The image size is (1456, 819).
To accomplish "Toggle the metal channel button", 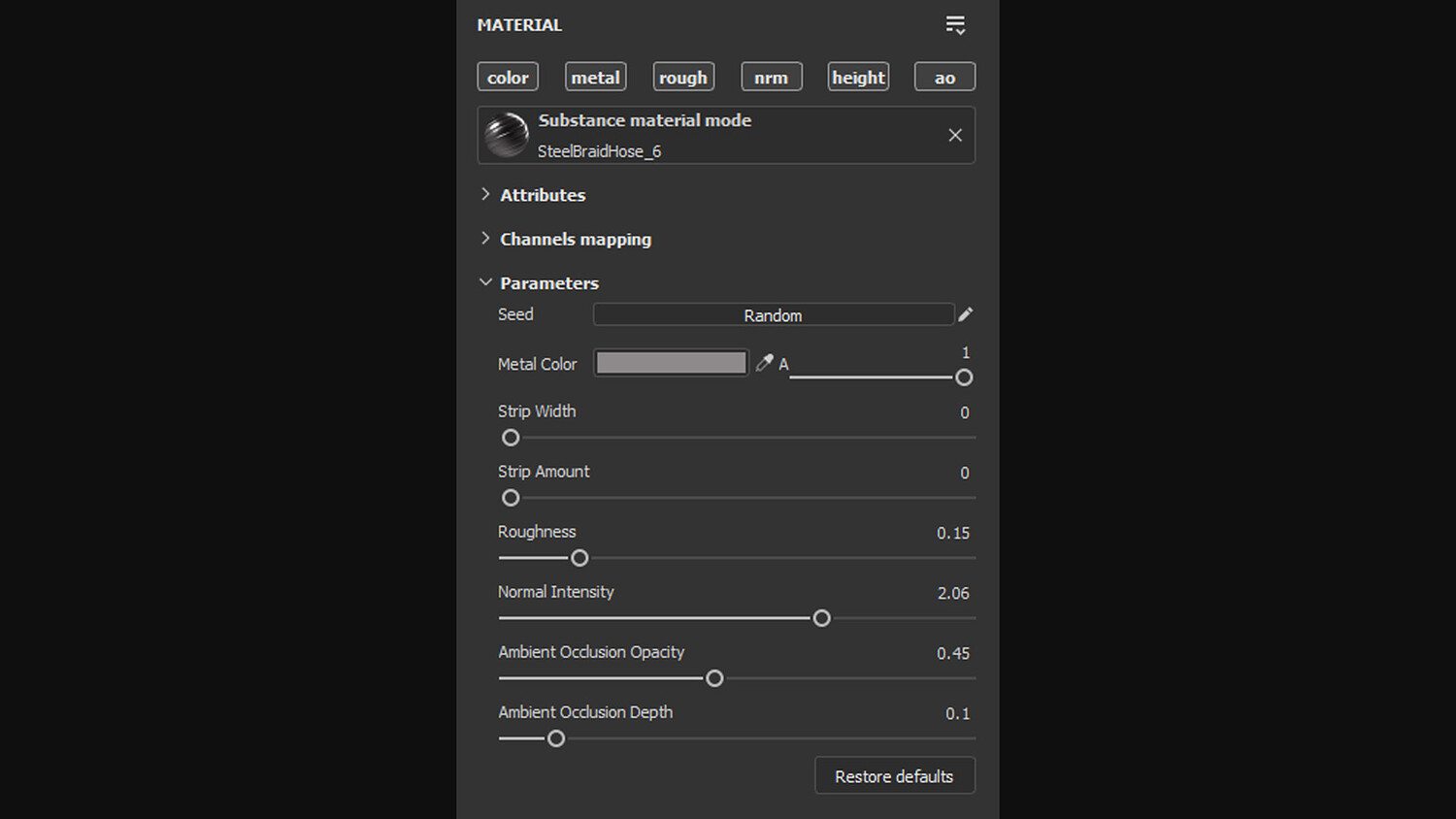I will click(x=595, y=78).
